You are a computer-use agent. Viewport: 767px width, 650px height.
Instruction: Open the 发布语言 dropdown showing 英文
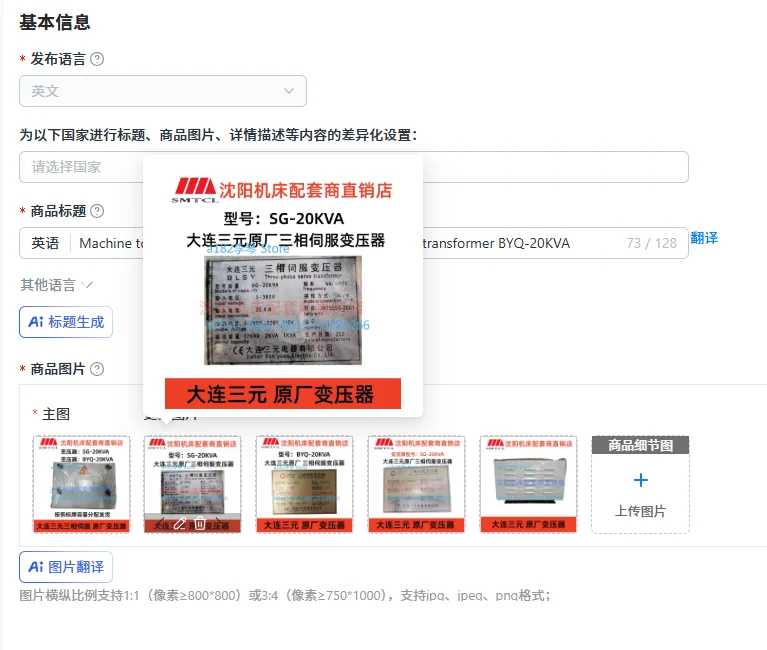[163, 91]
